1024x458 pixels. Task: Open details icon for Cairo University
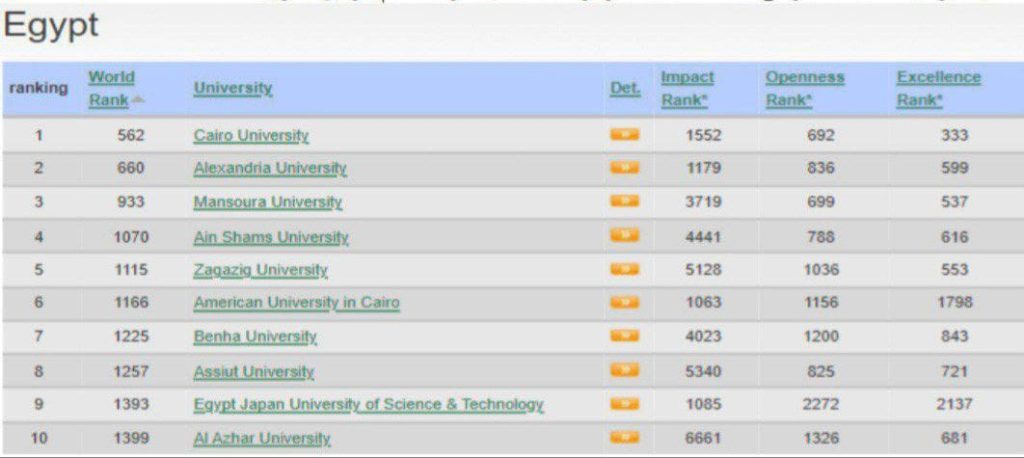tap(624, 135)
